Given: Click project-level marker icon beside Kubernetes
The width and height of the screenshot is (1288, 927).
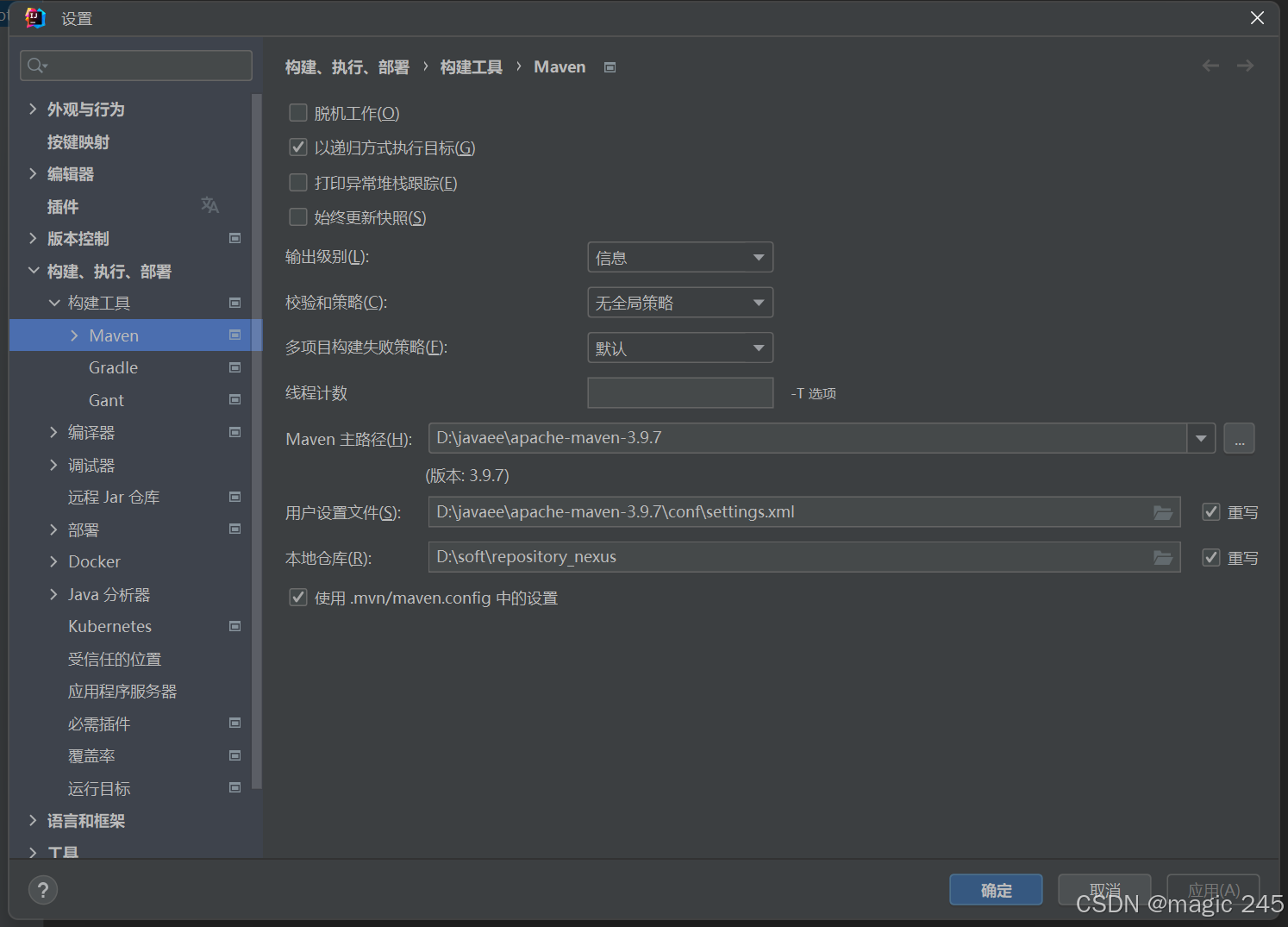Looking at the screenshot, I should pos(234,626).
